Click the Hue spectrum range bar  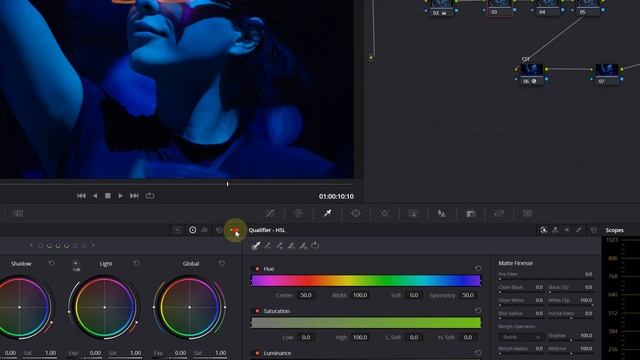pos(366,280)
